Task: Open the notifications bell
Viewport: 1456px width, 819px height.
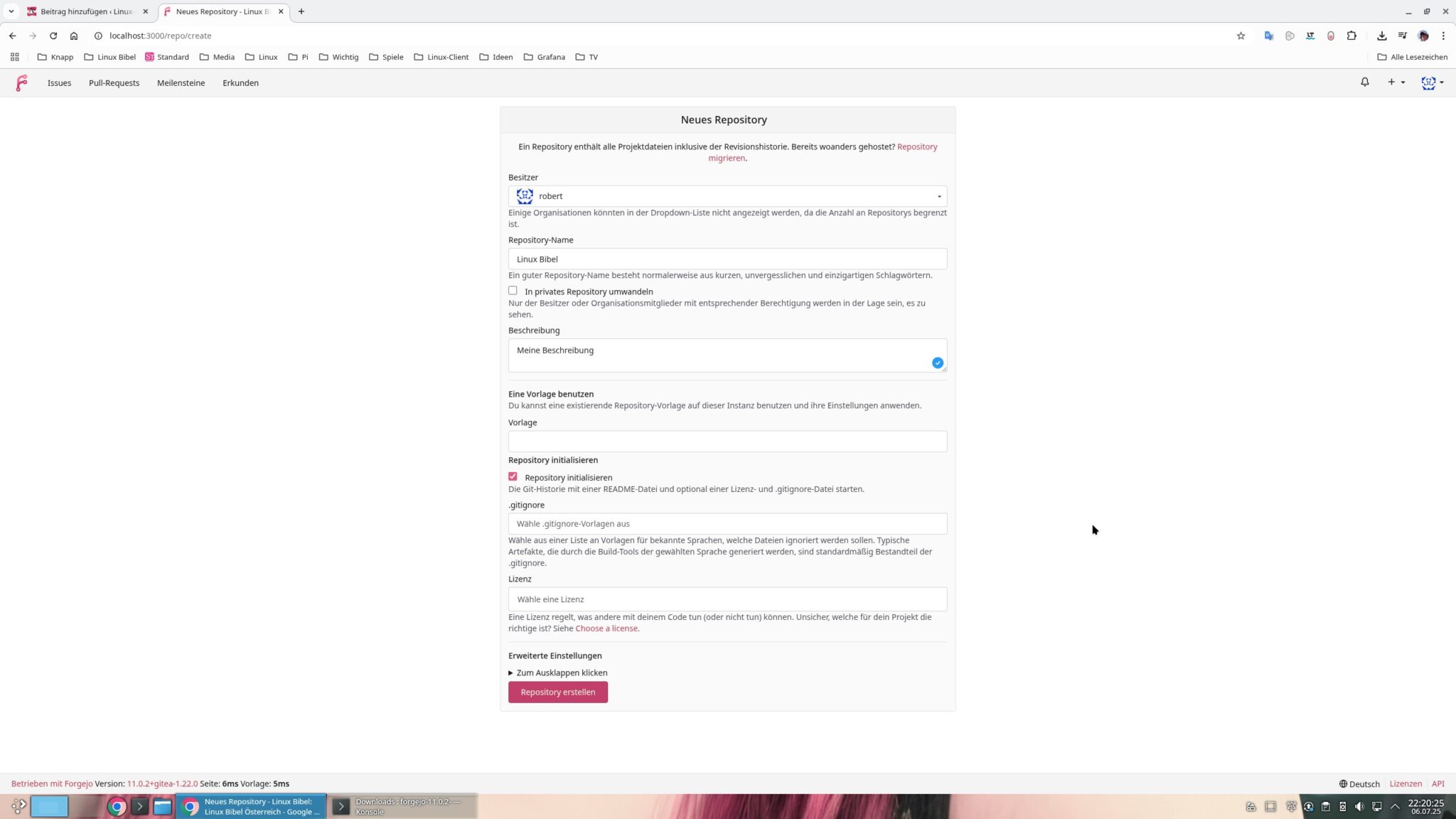Action: point(1364,82)
